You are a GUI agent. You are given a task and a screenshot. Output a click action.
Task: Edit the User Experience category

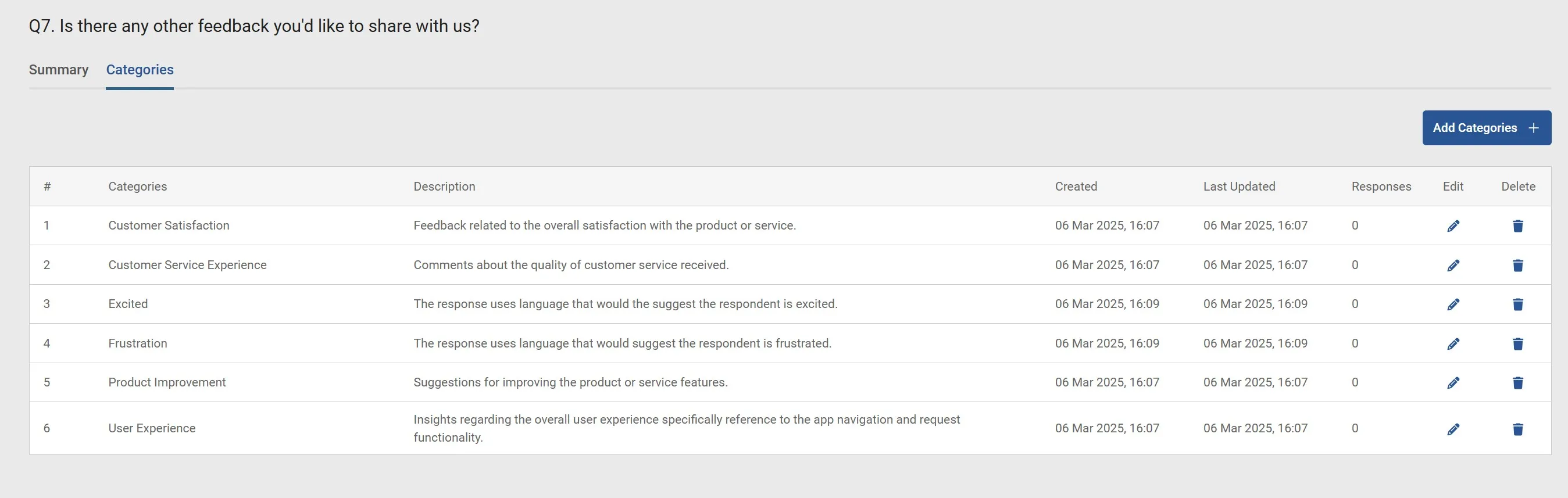coord(1453,430)
